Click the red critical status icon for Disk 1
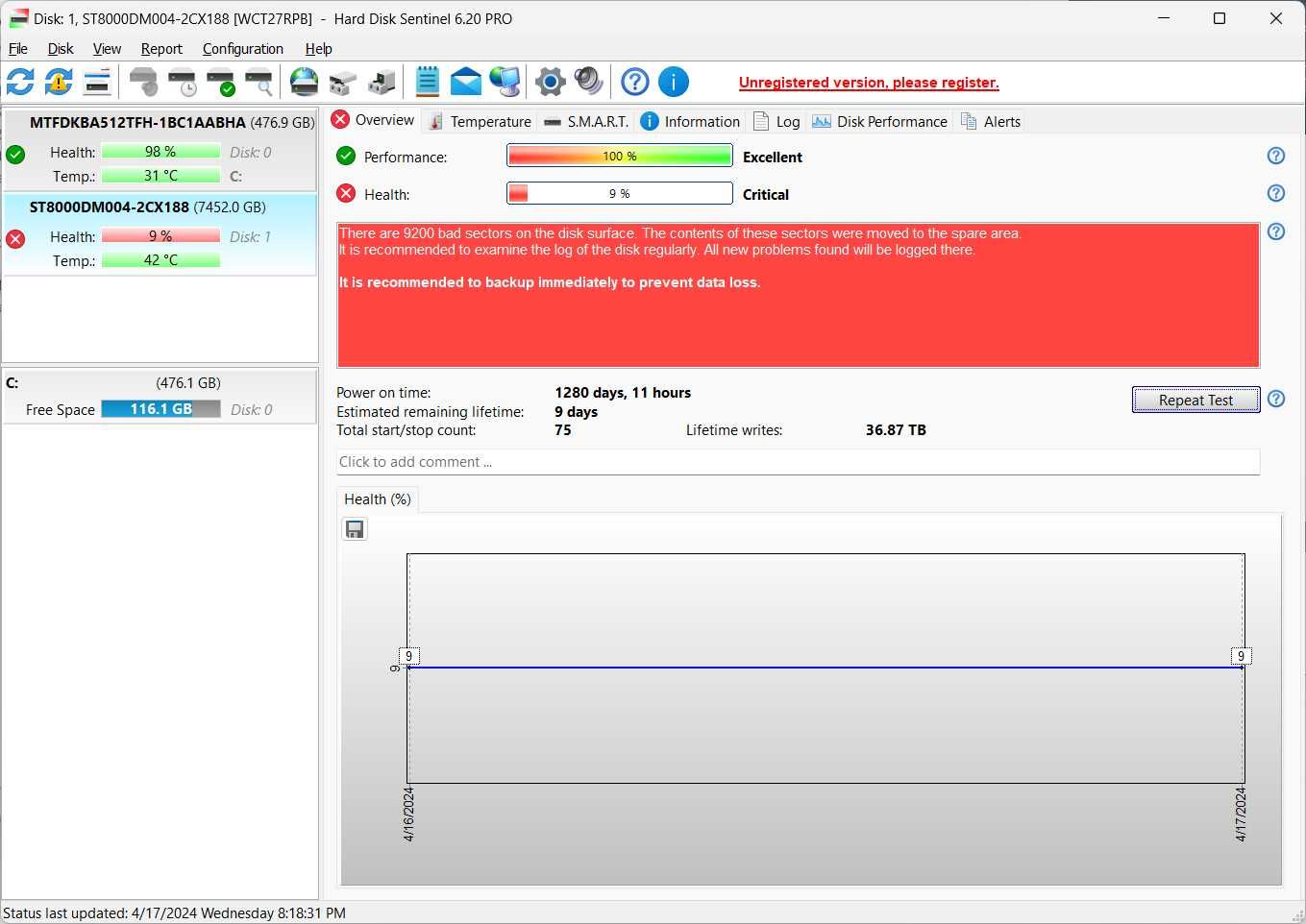This screenshot has width=1306, height=924. [x=15, y=238]
